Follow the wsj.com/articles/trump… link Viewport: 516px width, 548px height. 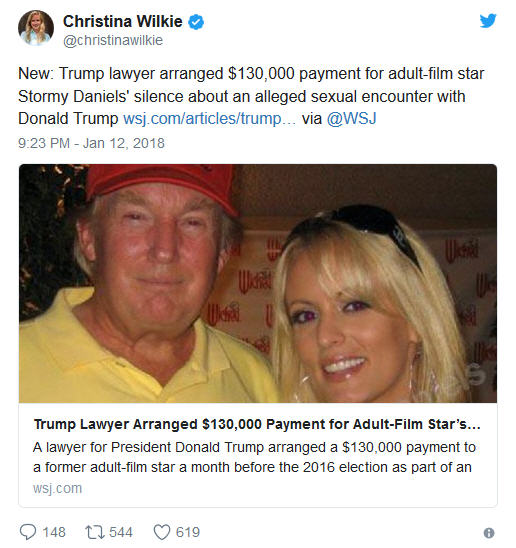pyautogui.click(x=209, y=118)
